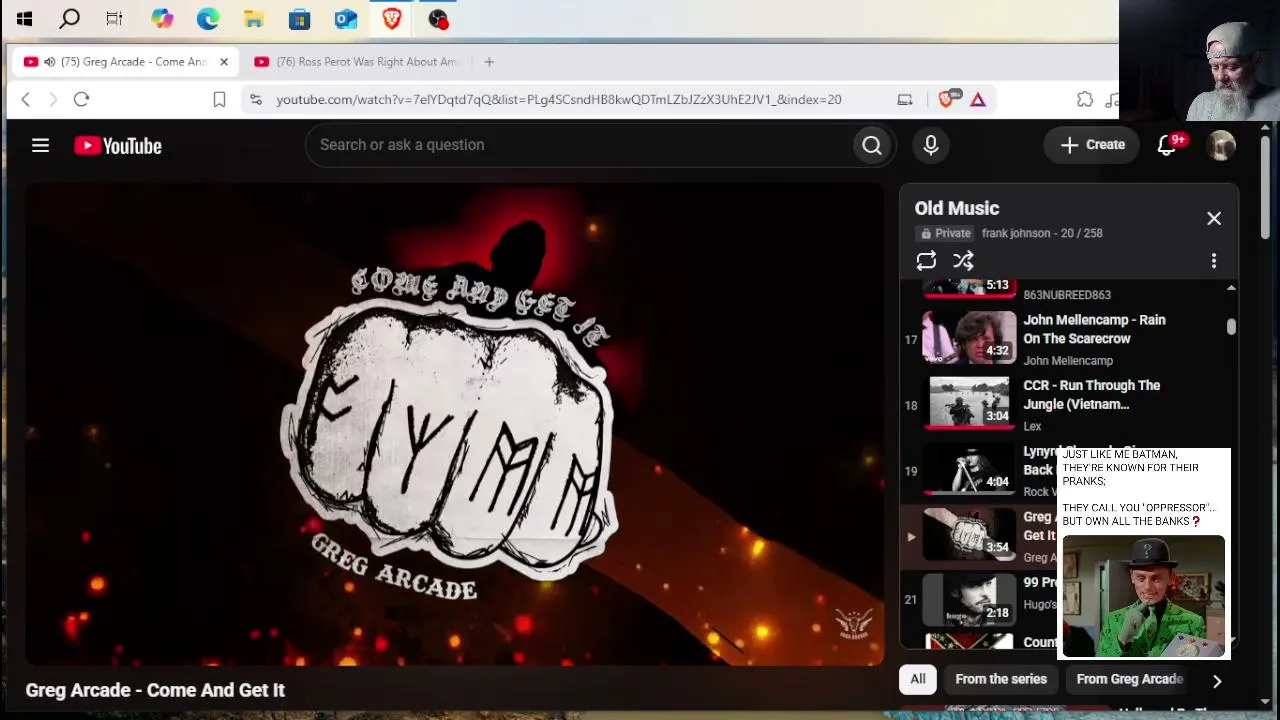The height and width of the screenshot is (720, 1280).
Task: Open Windows Search from the taskbar
Action: pos(69,18)
